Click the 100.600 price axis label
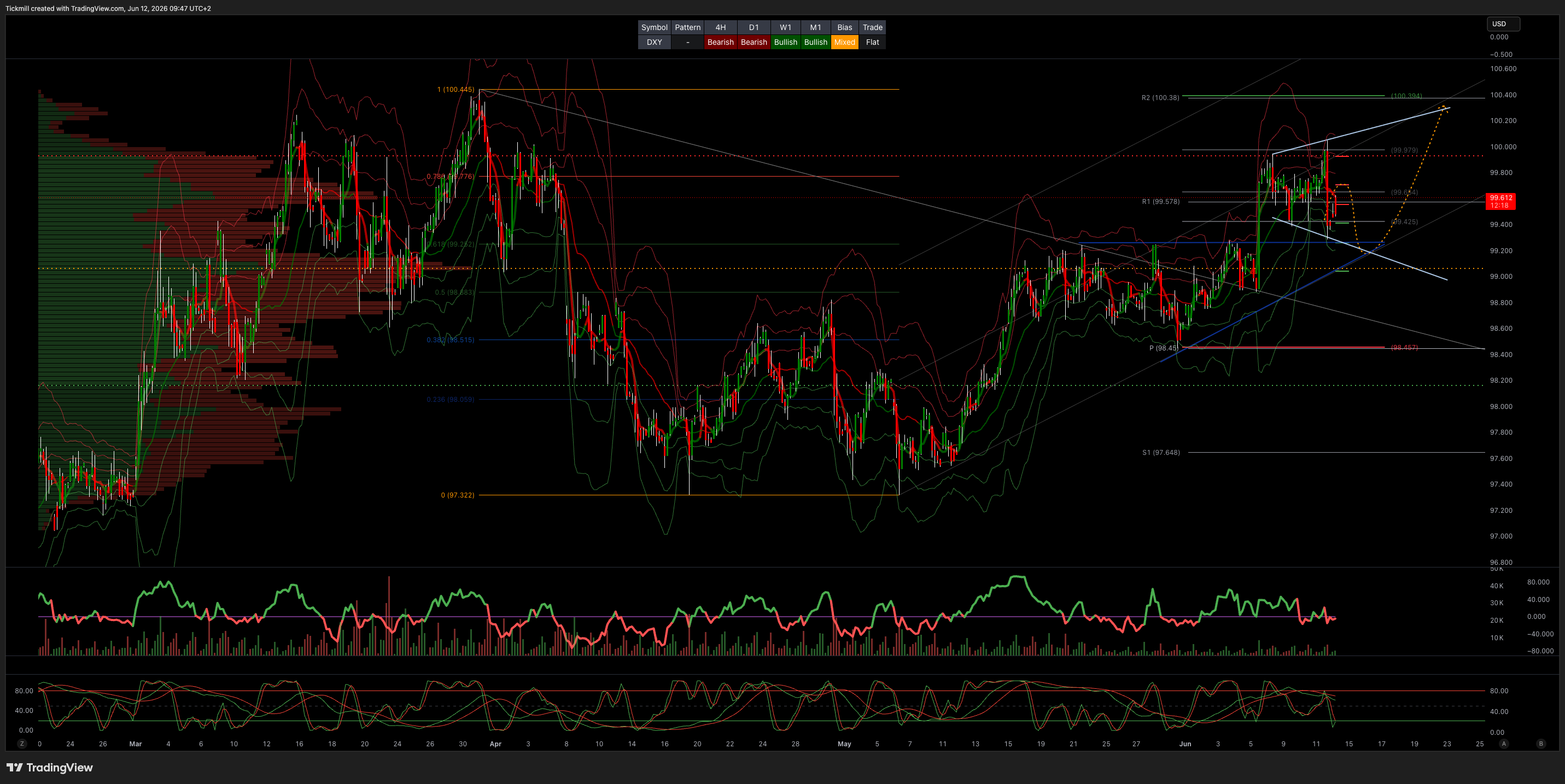 pyautogui.click(x=1503, y=69)
